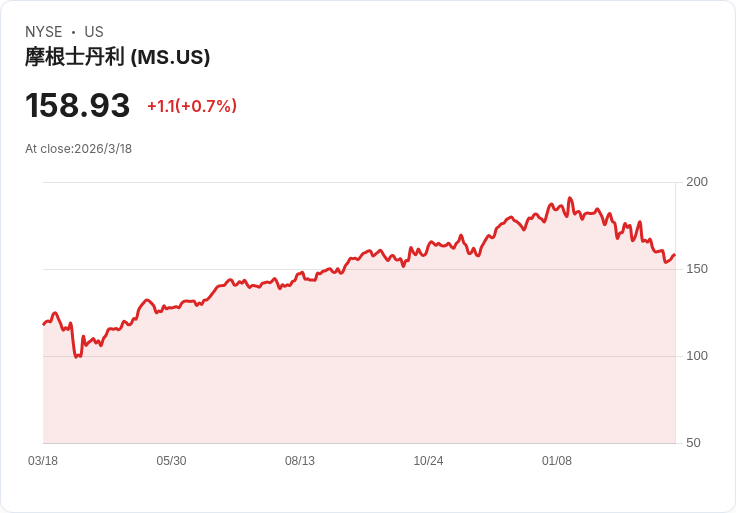Select the +1.1(+0.7%) price change
Viewport: 736px width, 513px height.
[x=192, y=106]
